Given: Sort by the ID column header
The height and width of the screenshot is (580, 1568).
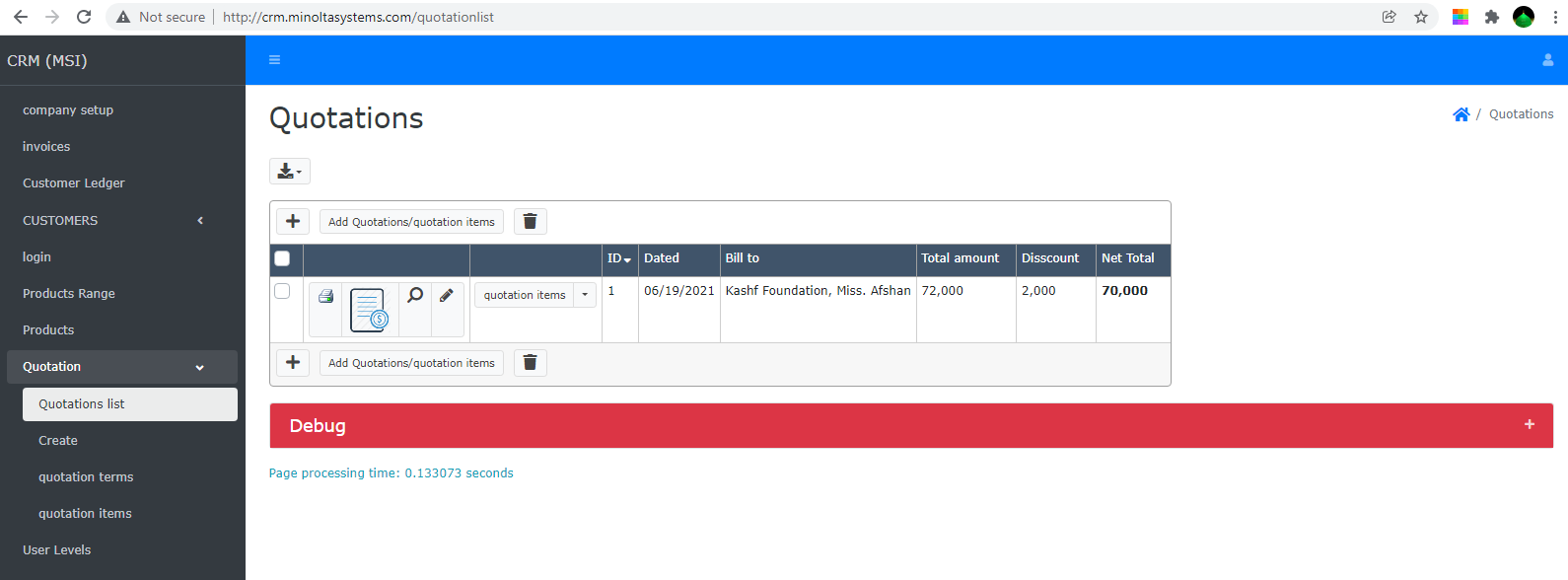Looking at the screenshot, I should tap(619, 258).
